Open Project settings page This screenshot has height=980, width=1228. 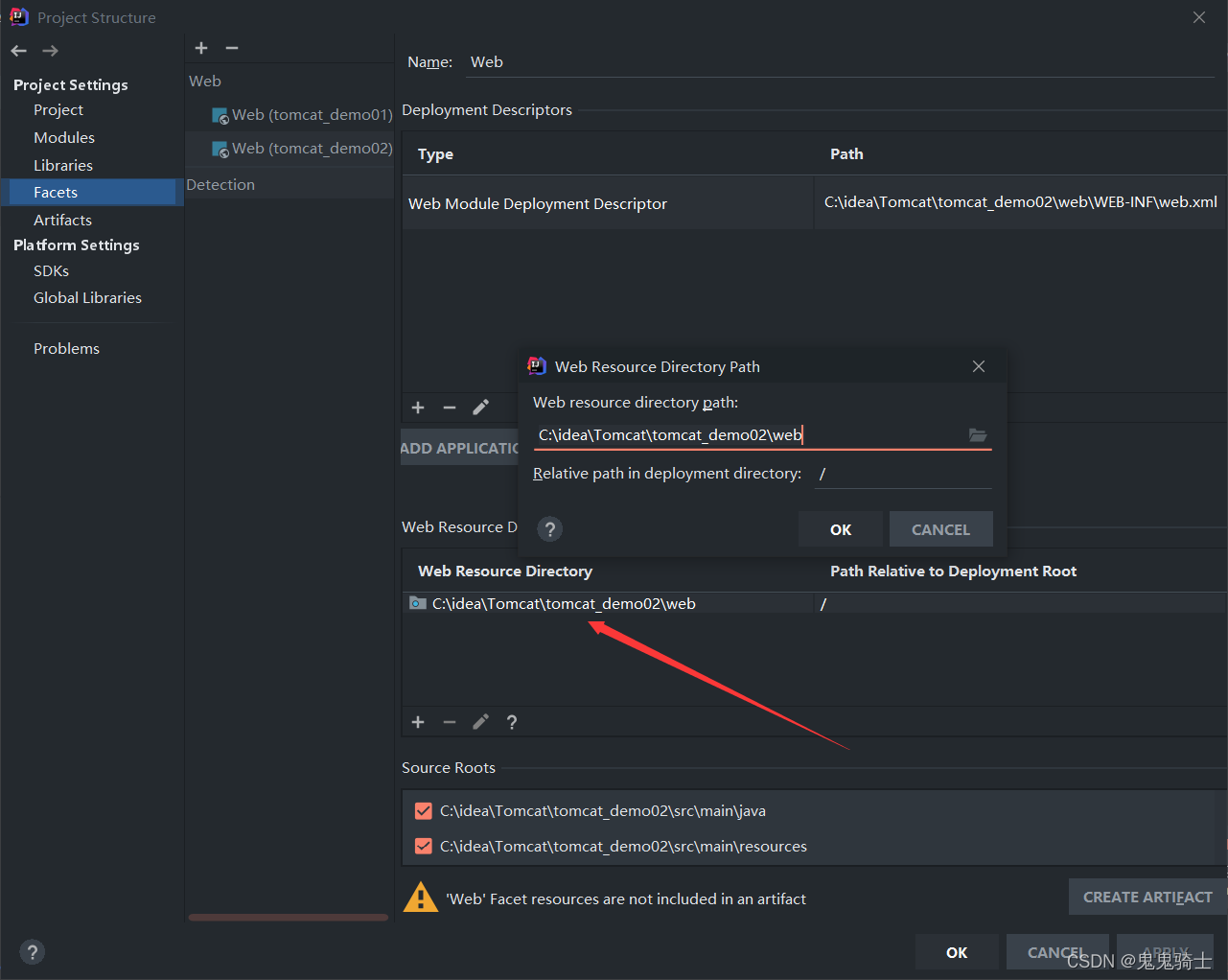tap(58, 110)
